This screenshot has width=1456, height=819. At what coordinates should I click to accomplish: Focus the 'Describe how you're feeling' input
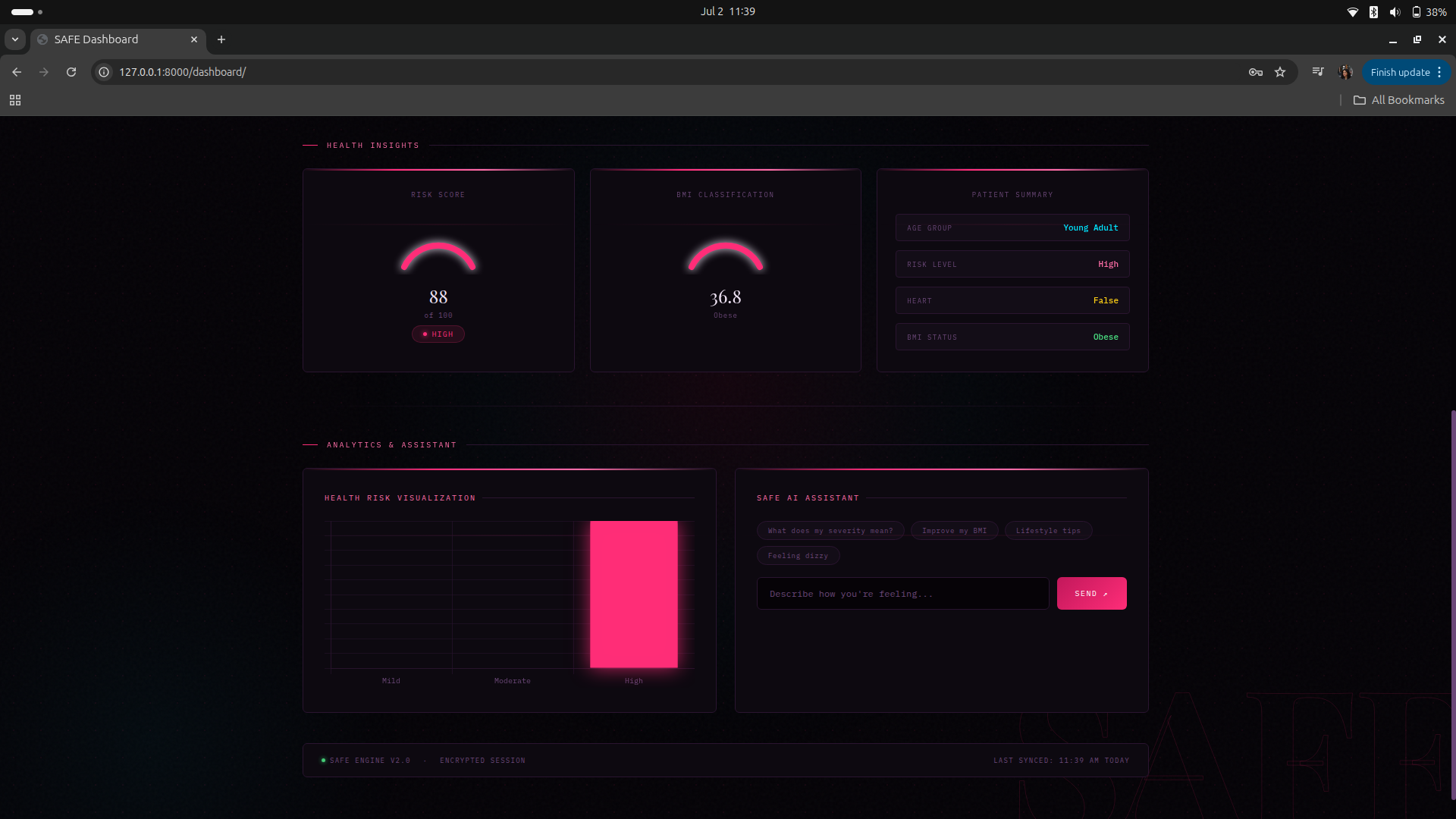click(x=902, y=594)
